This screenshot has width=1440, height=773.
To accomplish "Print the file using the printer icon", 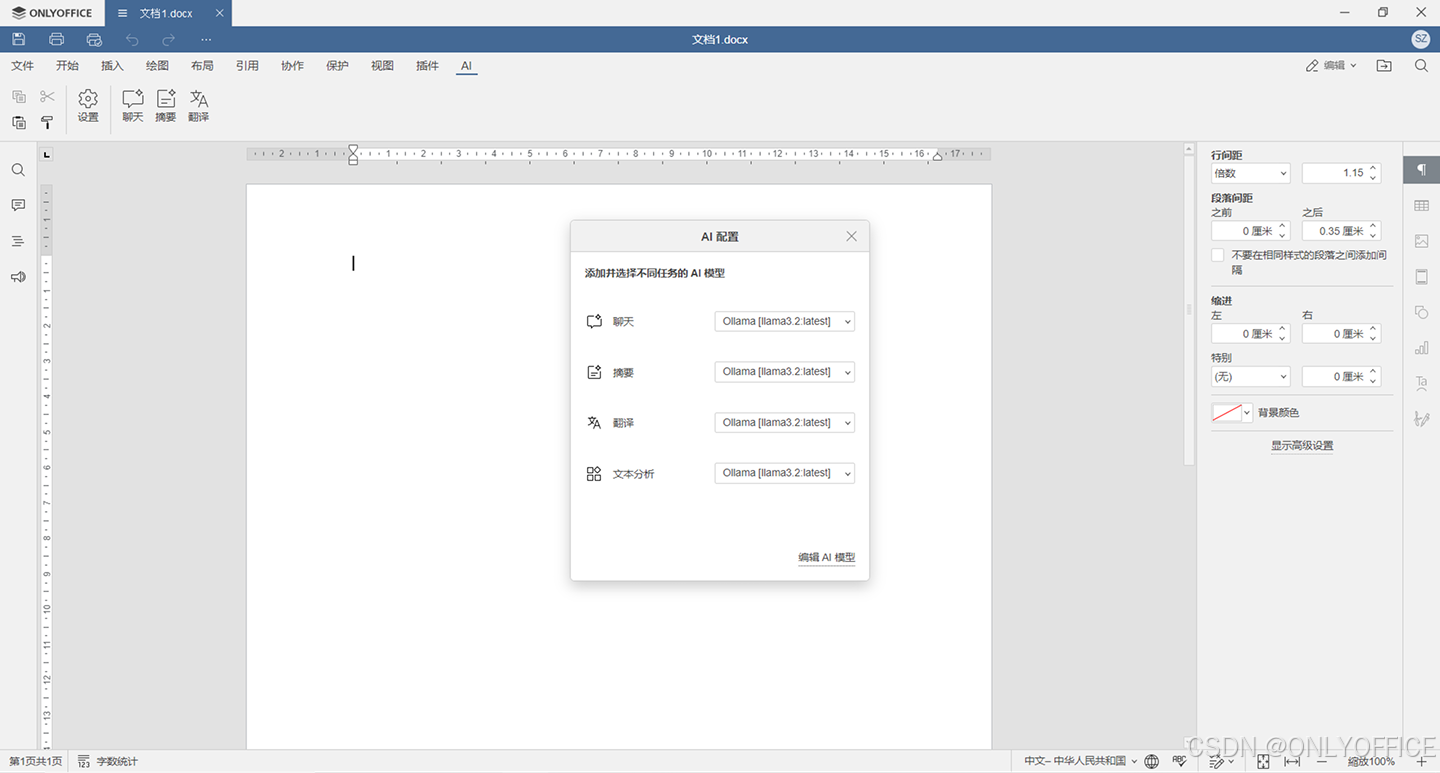I will (56, 39).
